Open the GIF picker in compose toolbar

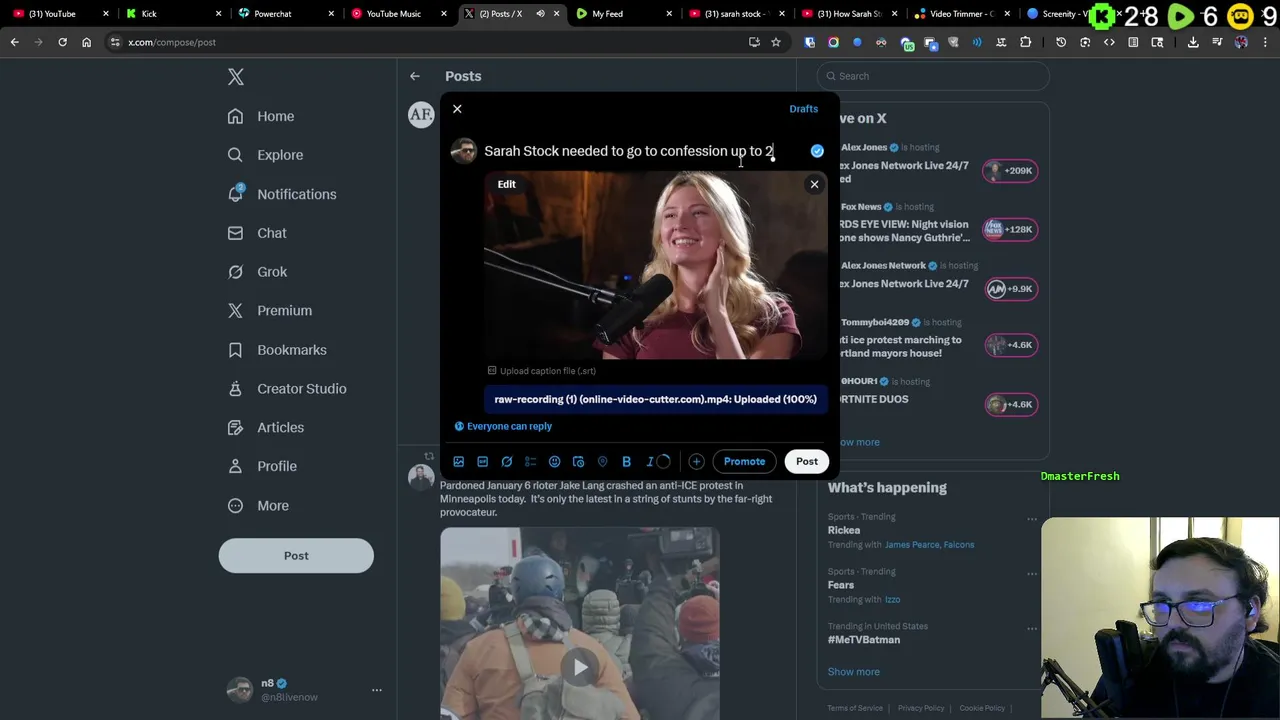(x=482, y=461)
